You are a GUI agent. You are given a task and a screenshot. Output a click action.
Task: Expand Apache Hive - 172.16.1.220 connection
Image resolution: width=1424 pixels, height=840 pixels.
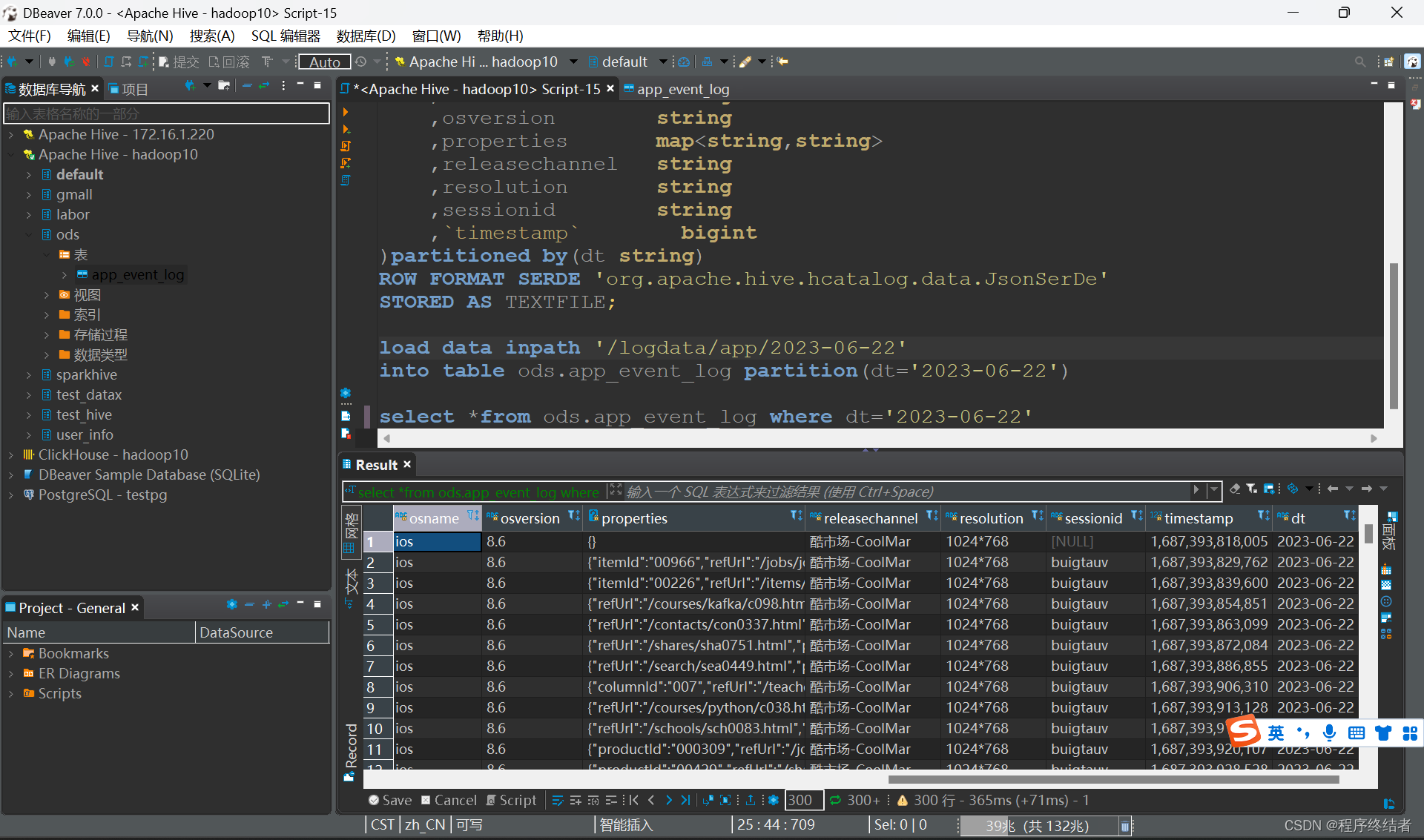click(11, 134)
